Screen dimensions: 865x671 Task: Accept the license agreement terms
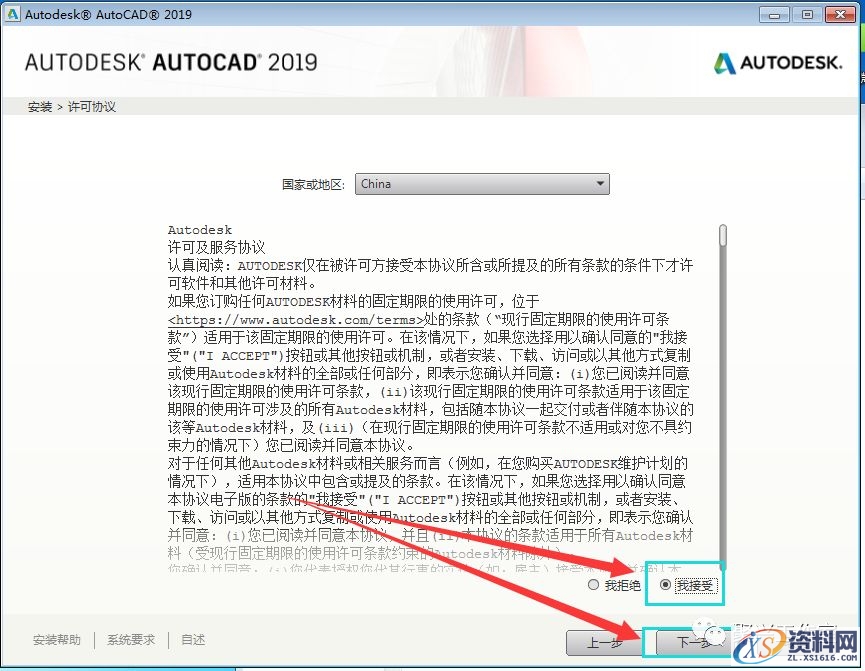pos(666,585)
